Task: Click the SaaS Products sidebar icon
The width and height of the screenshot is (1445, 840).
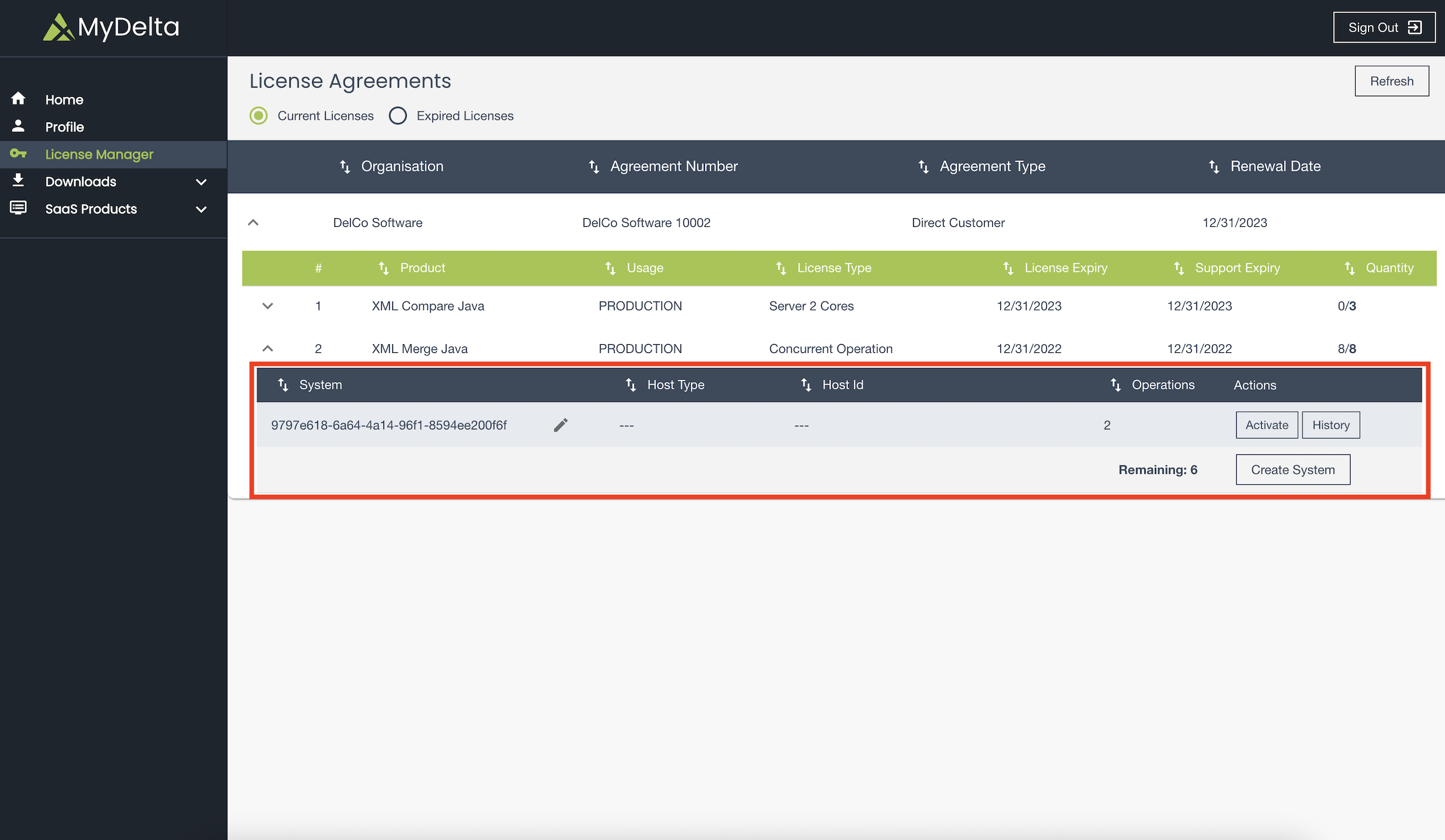Action: tap(18, 208)
